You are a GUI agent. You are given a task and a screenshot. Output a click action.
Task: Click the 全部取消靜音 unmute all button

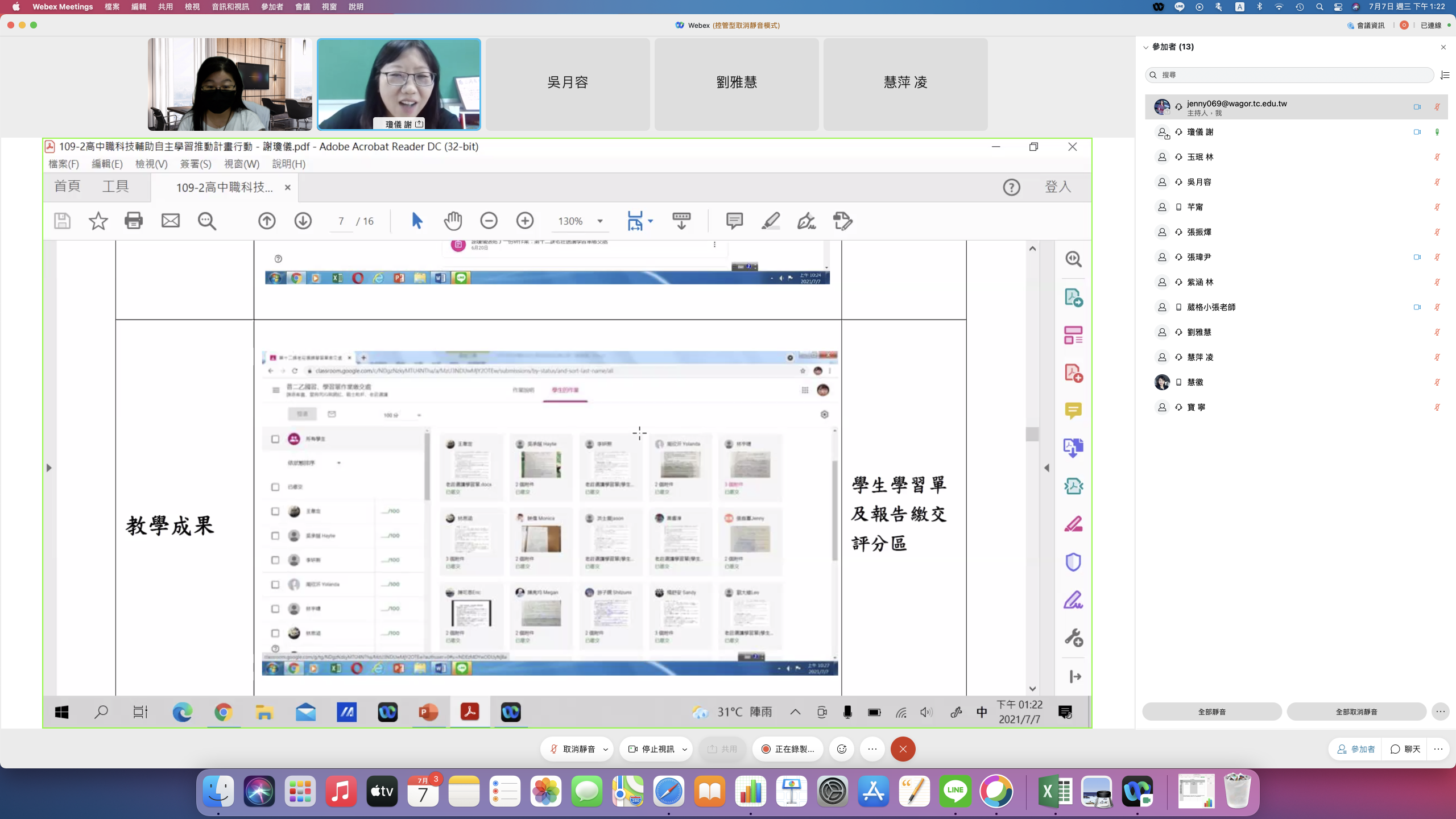click(1356, 712)
